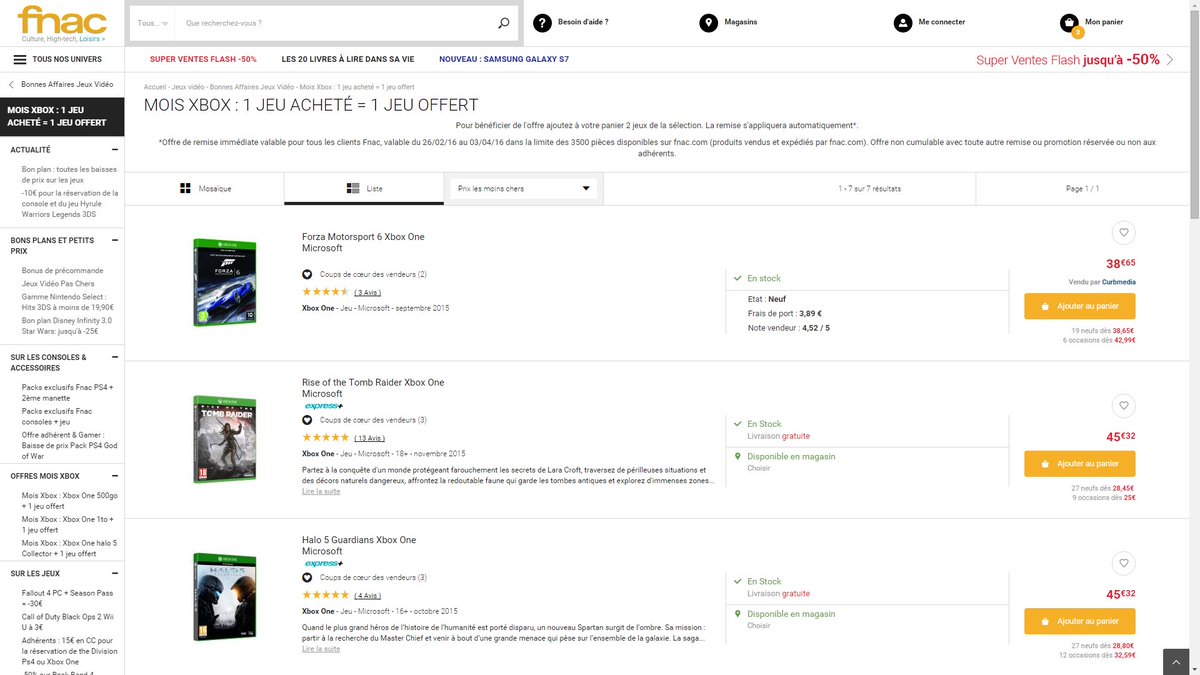The image size is (1200, 675).
Task: Go back via Bonnes Affaires Jeux Vidéo arrow
Action: [11, 85]
